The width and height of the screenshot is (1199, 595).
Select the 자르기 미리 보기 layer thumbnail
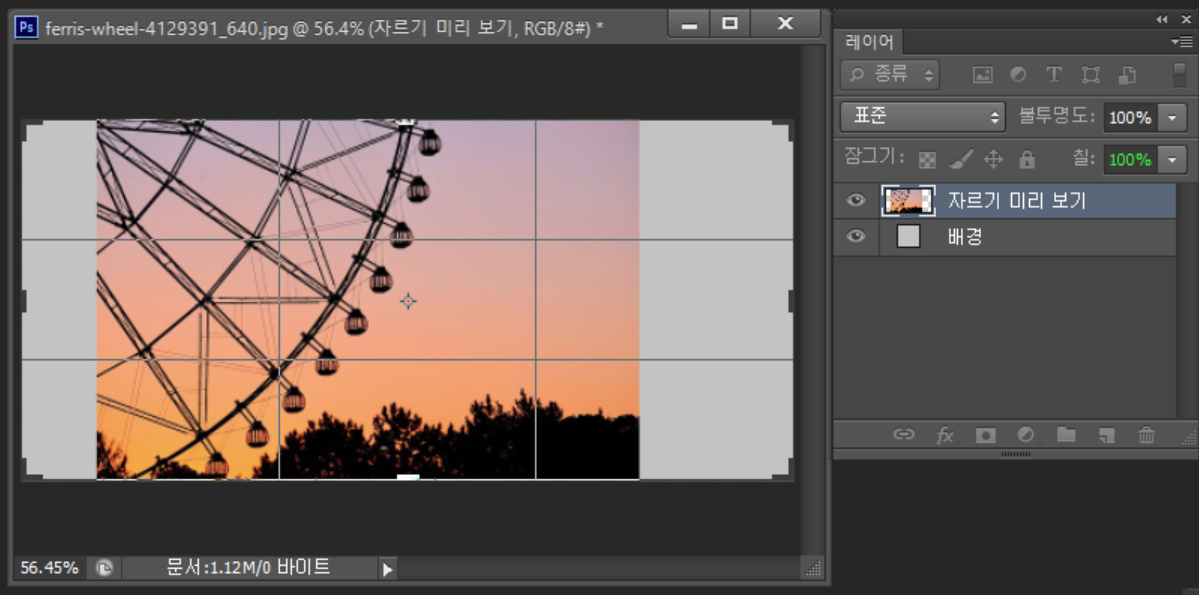click(x=908, y=200)
